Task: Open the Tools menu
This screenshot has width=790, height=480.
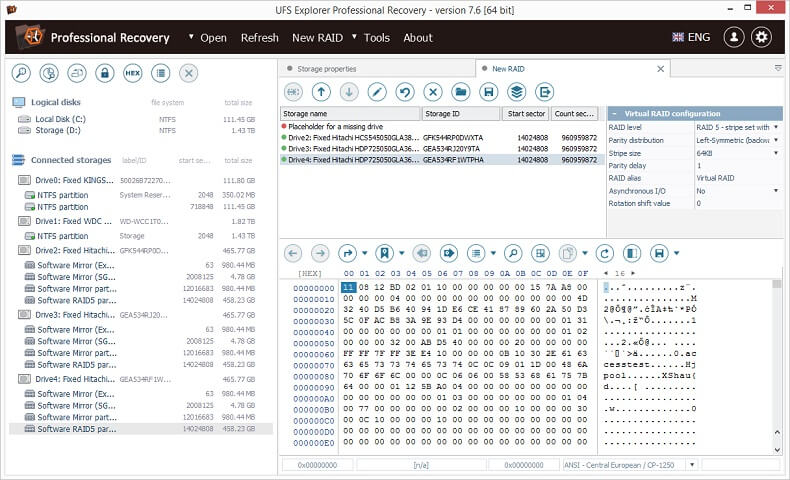Action: 376,38
